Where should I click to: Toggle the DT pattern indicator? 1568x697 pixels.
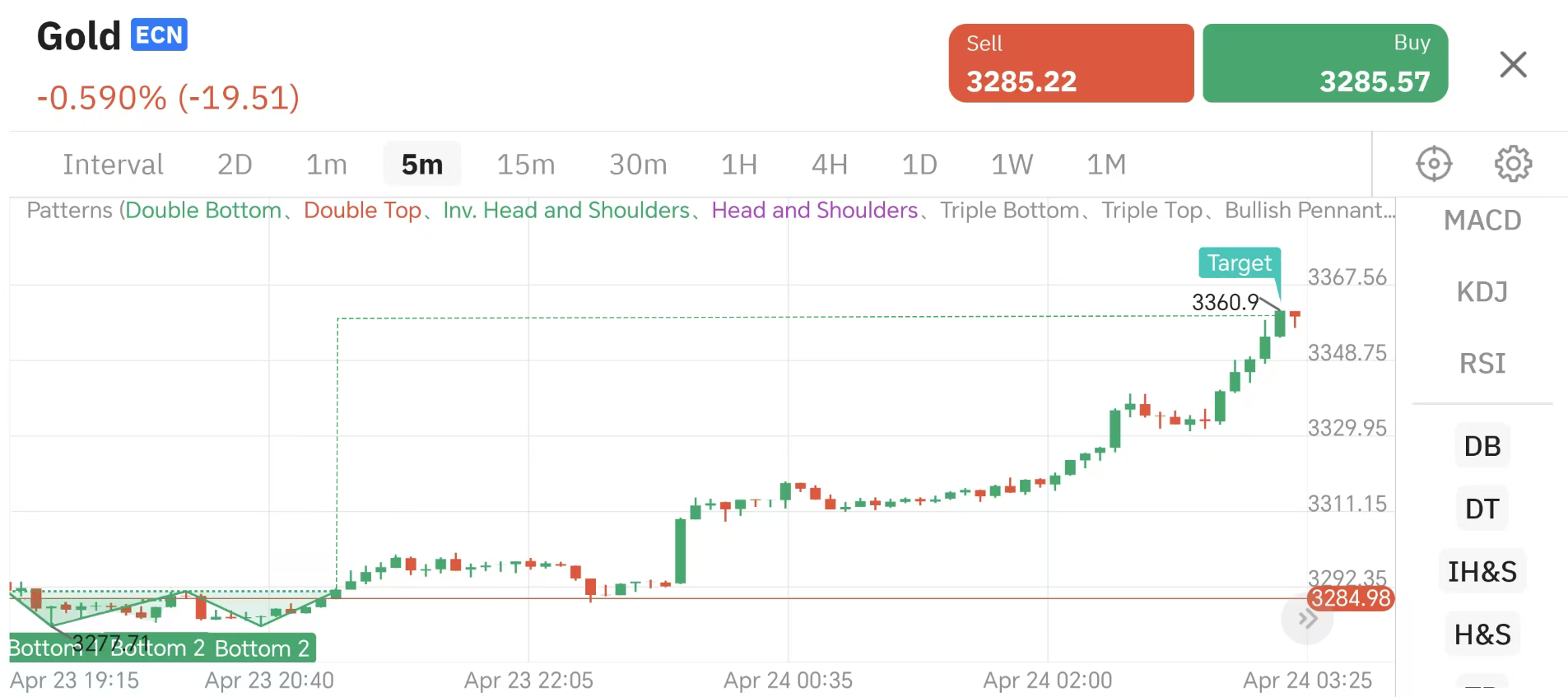[x=1482, y=509]
